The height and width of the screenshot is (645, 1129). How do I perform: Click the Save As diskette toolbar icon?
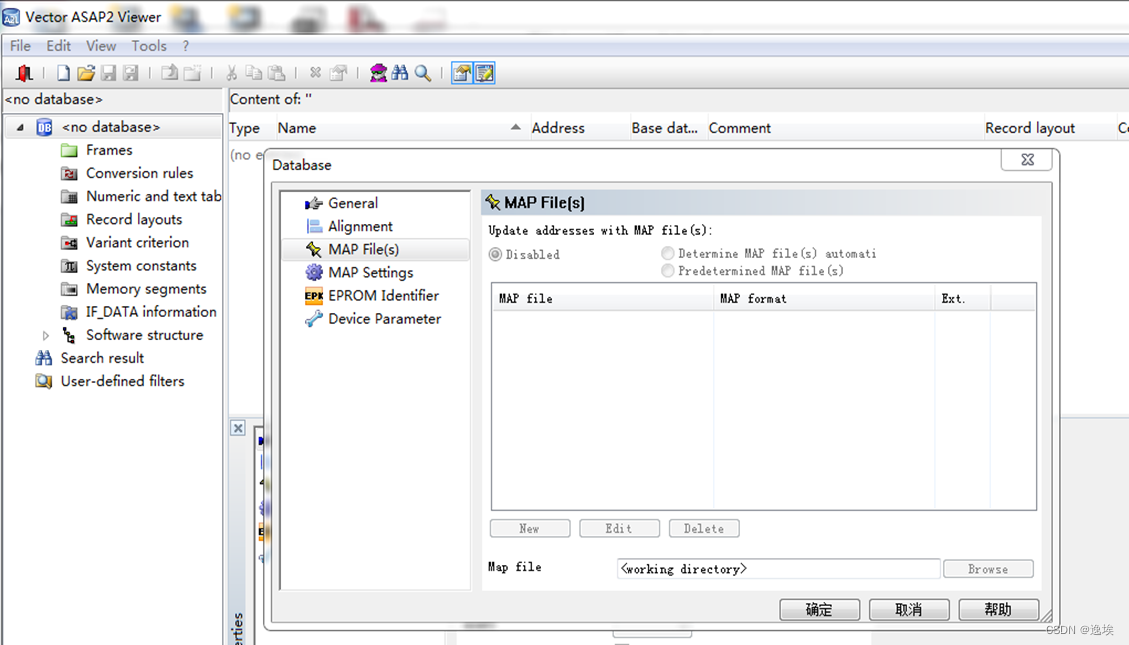click(130, 73)
